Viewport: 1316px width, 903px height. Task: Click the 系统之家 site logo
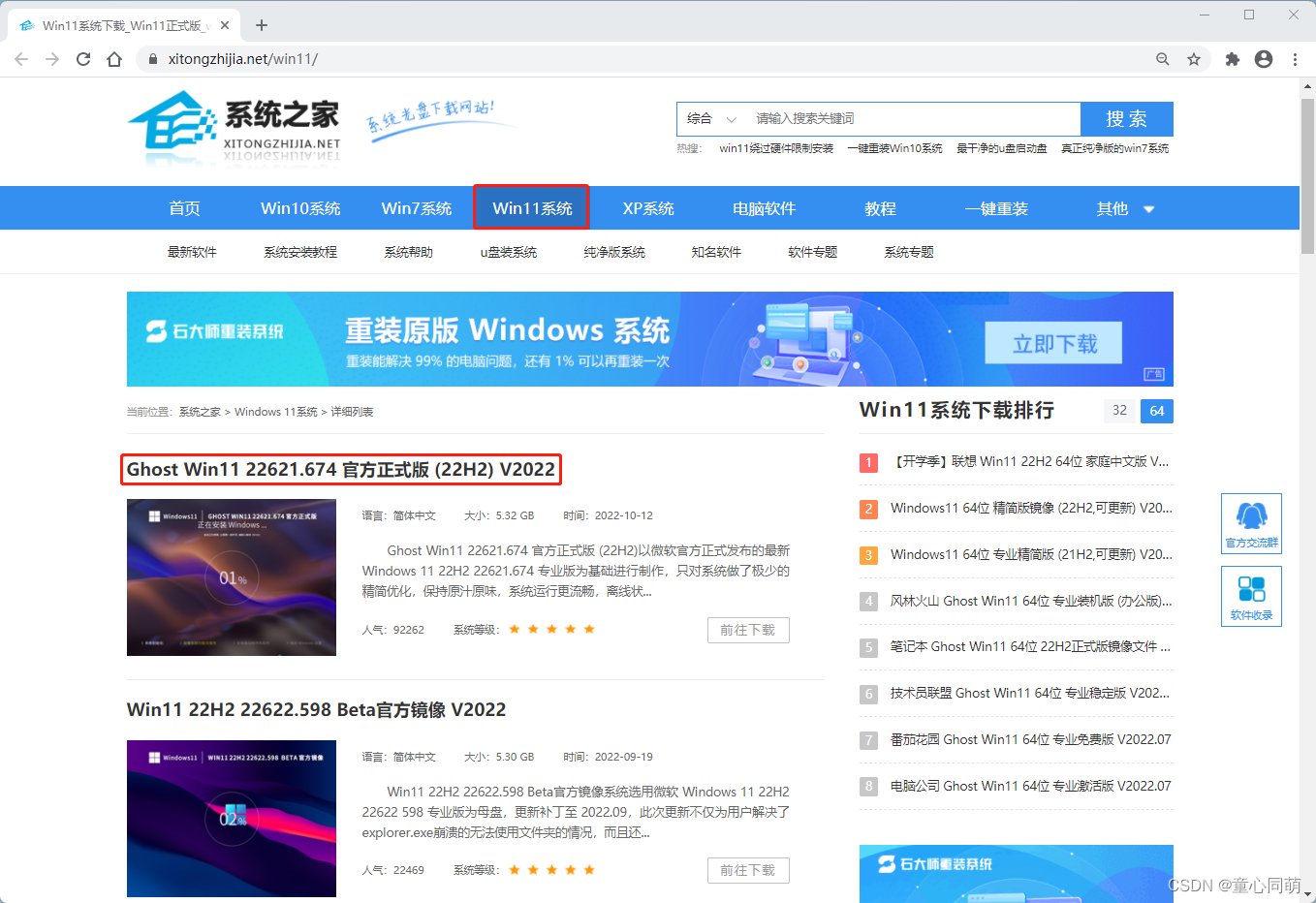click(x=233, y=129)
